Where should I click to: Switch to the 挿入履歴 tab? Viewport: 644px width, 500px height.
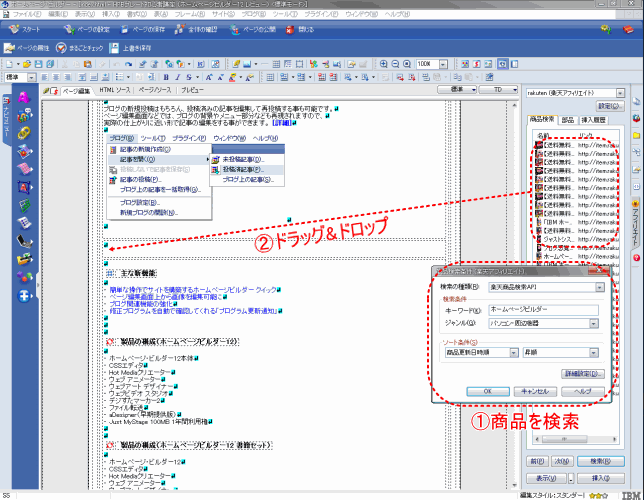coord(593,120)
